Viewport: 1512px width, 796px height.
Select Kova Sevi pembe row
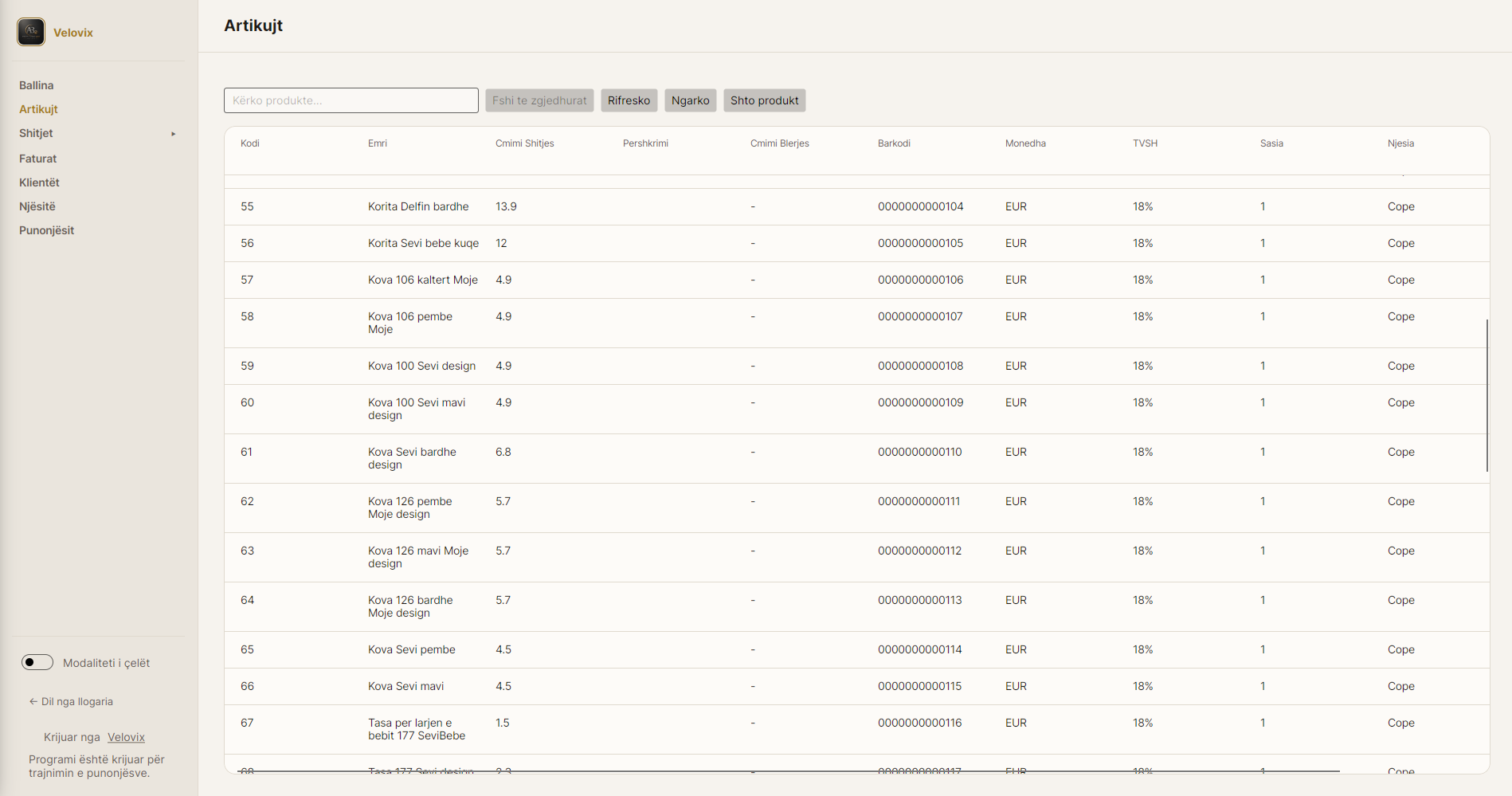click(x=857, y=649)
